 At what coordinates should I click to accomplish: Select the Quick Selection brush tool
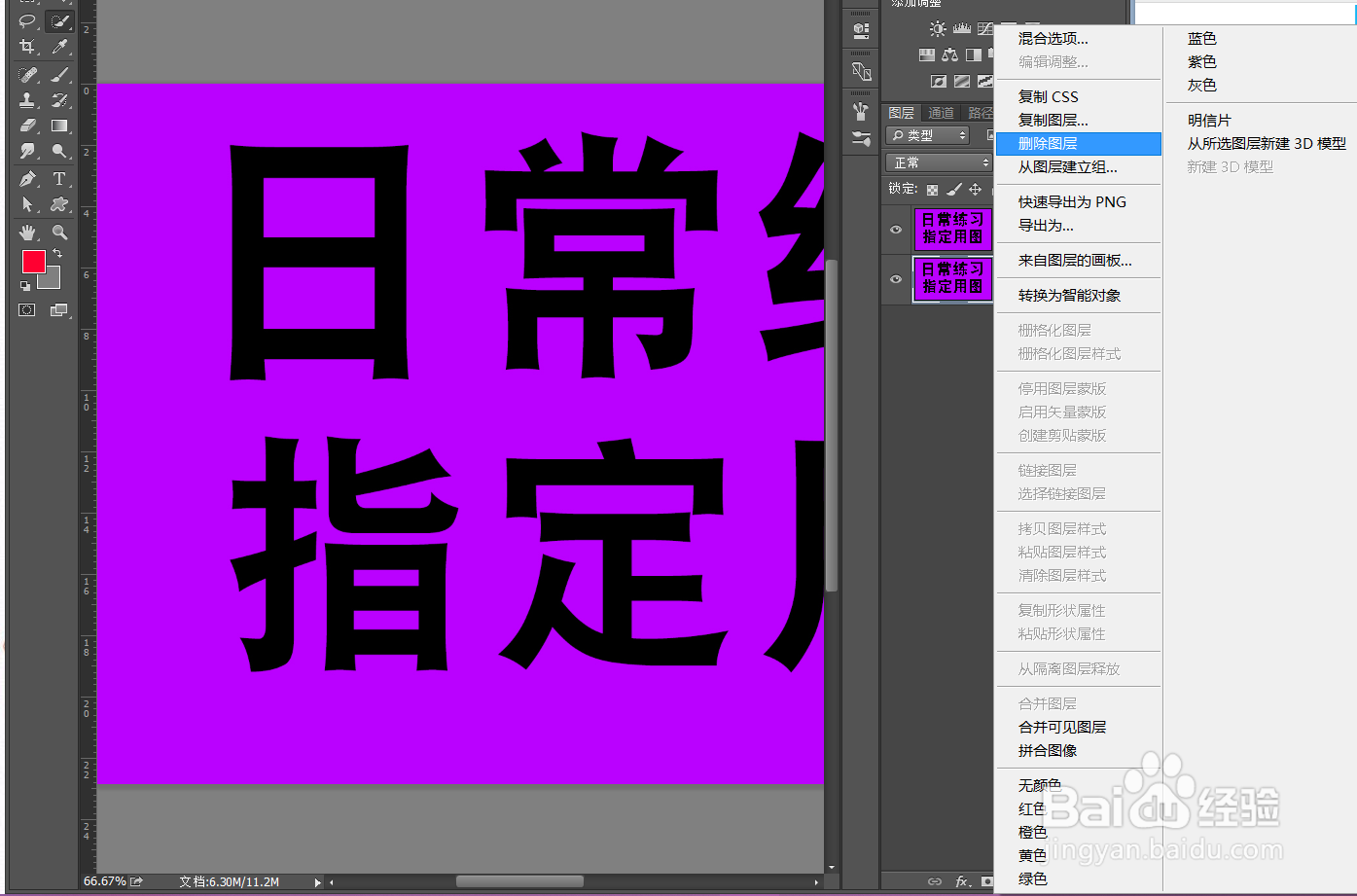(x=59, y=20)
